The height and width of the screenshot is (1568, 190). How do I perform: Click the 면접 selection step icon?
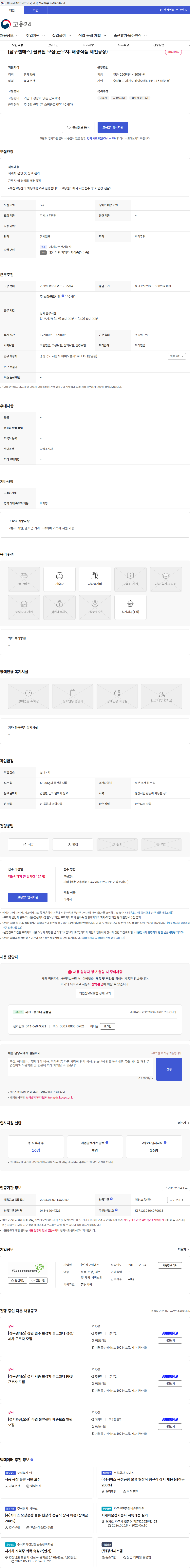click(x=73, y=844)
